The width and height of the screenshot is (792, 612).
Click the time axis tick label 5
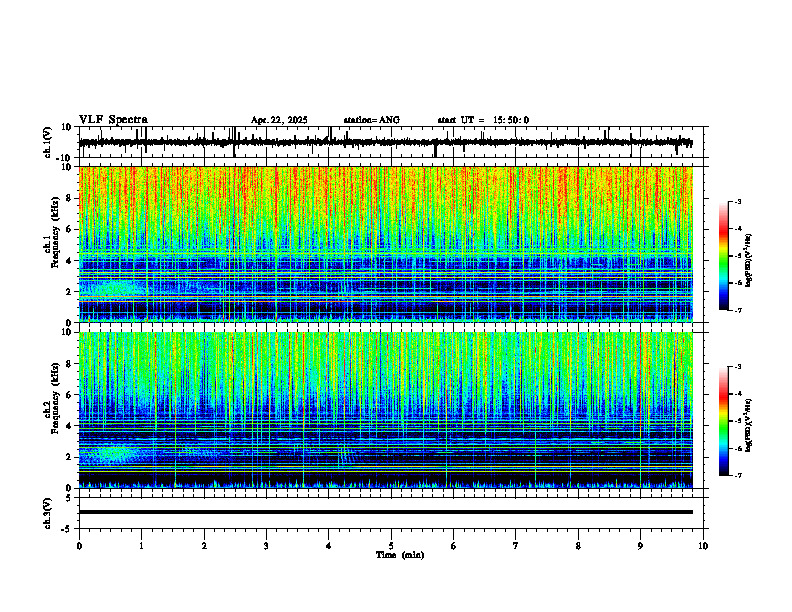[x=391, y=546]
